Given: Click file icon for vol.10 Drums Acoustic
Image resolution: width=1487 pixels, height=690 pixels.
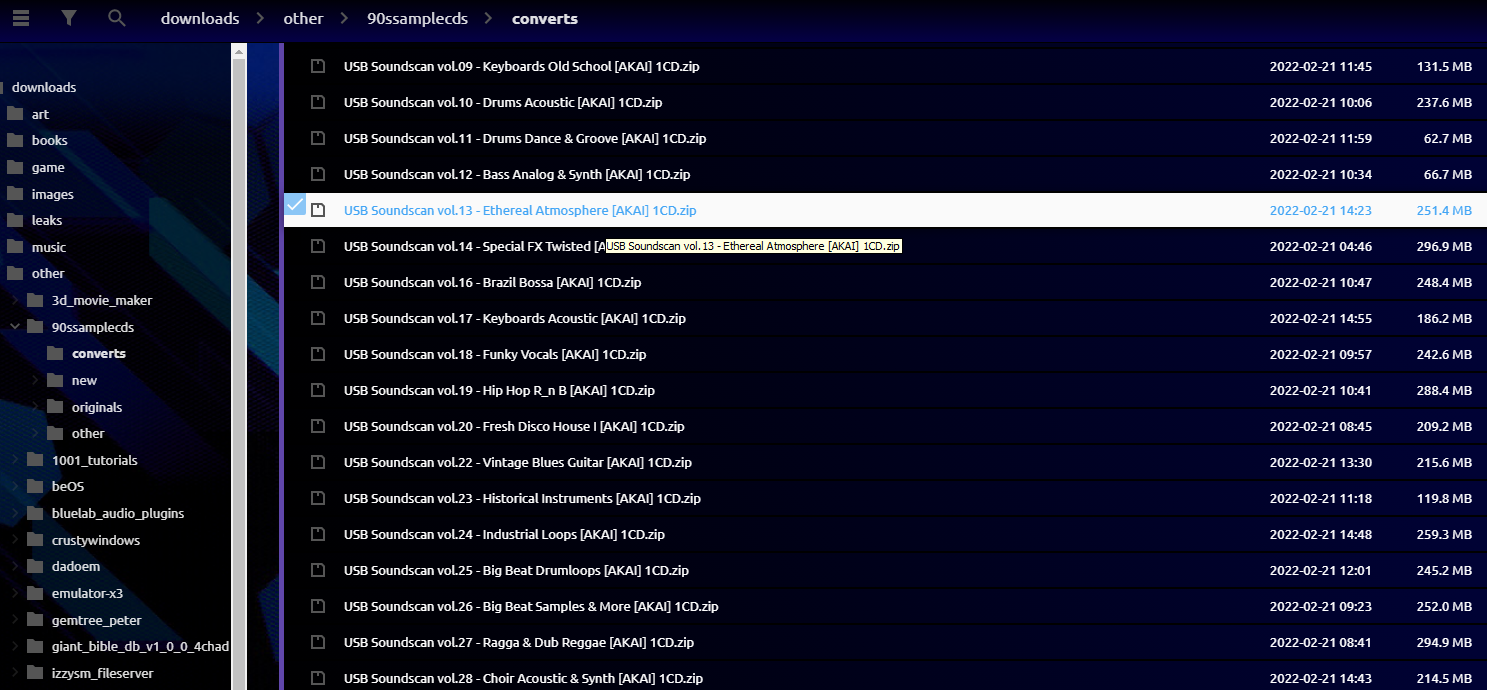Looking at the screenshot, I should [318, 102].
